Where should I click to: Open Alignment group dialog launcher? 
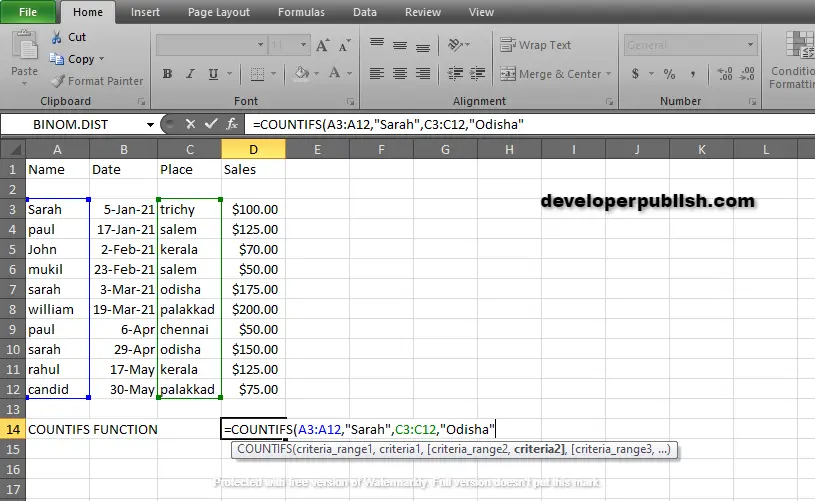pos(610,102)
